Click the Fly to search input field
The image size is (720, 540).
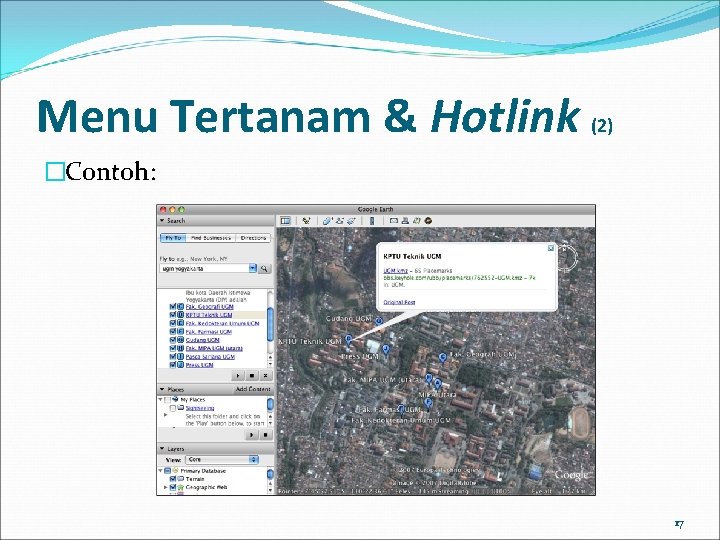click(204, 269)
